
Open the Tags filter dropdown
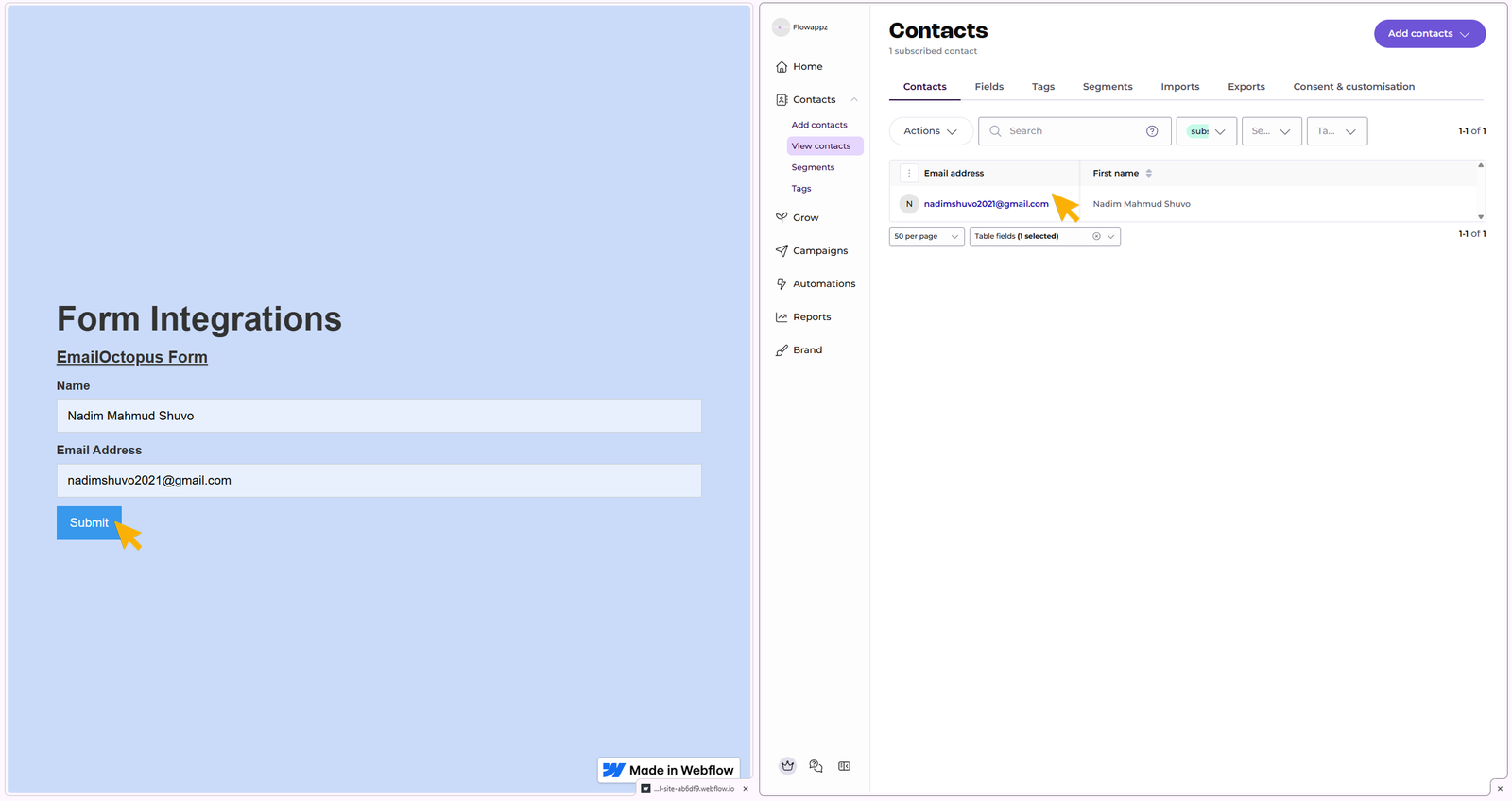coord(1337,131)
